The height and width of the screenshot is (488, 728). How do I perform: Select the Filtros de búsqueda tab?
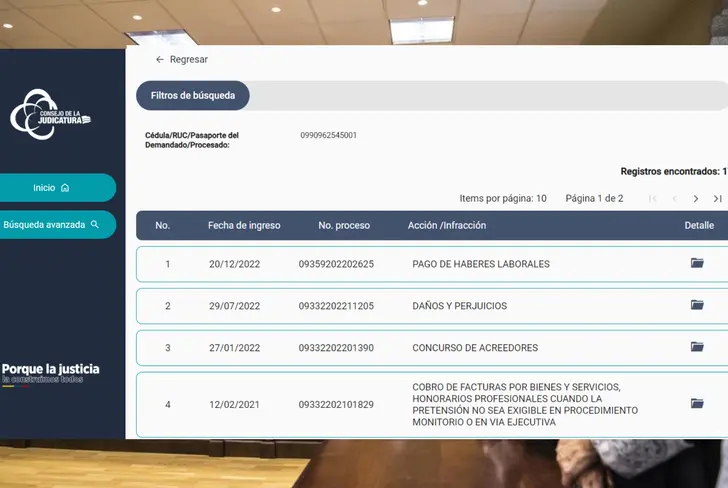pos(193,95)
